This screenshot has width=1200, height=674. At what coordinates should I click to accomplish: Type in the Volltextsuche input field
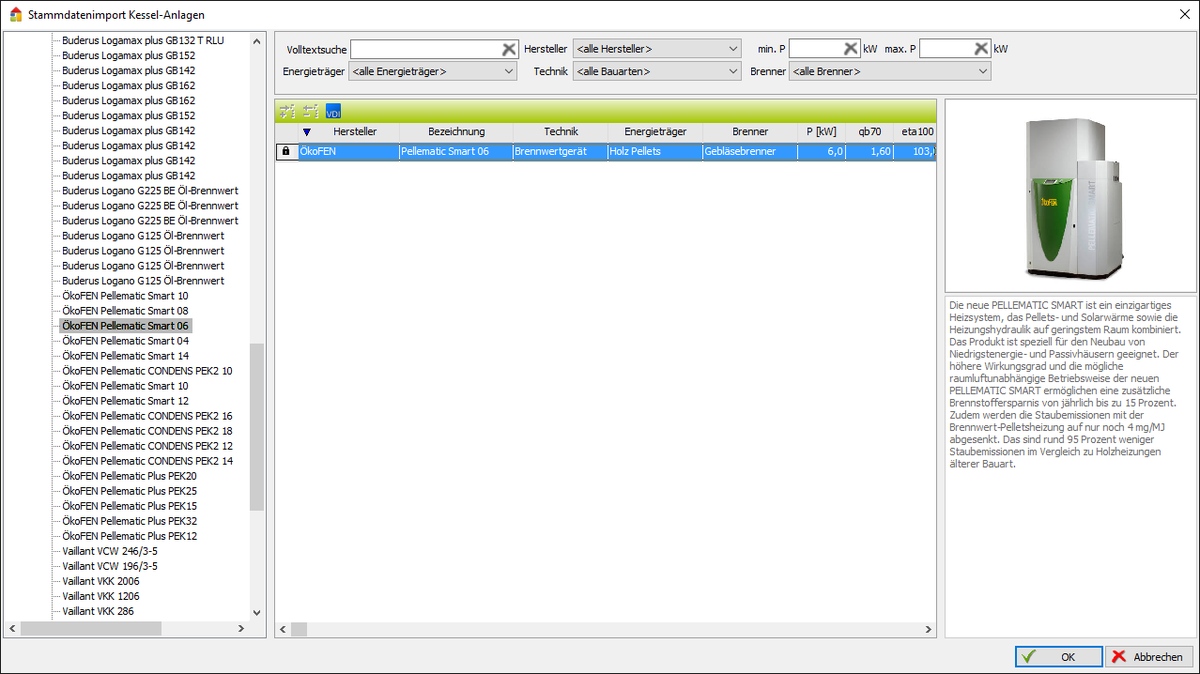coord(425,49)
